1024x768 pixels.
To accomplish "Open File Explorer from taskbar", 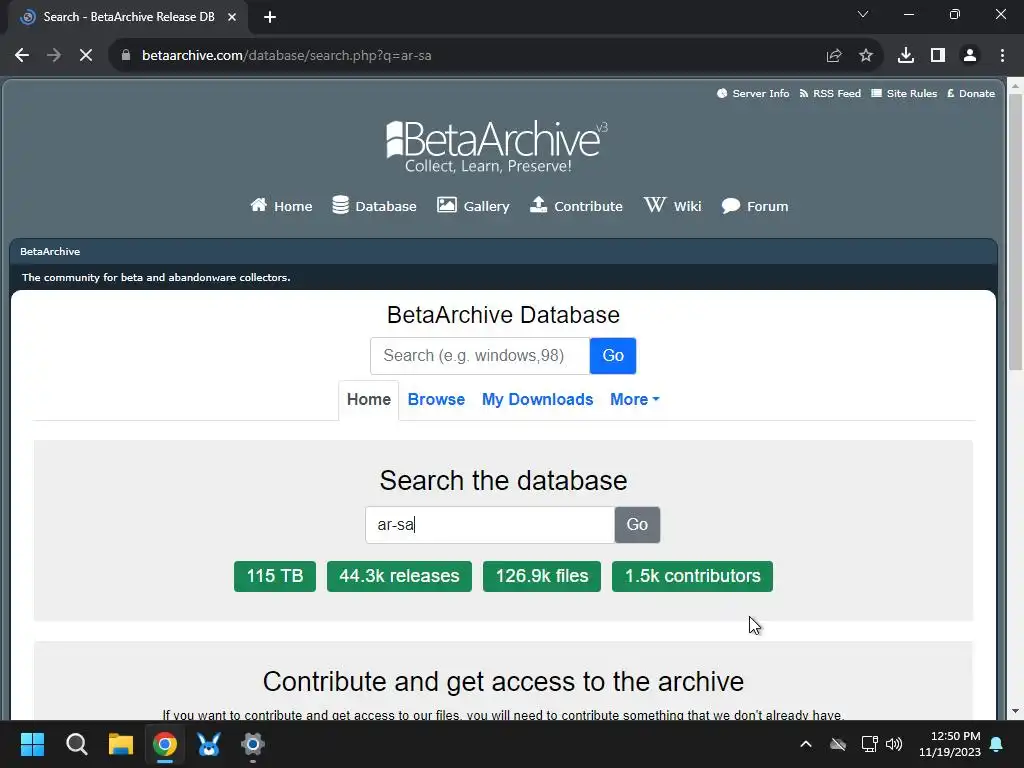I will pos(121,744).
